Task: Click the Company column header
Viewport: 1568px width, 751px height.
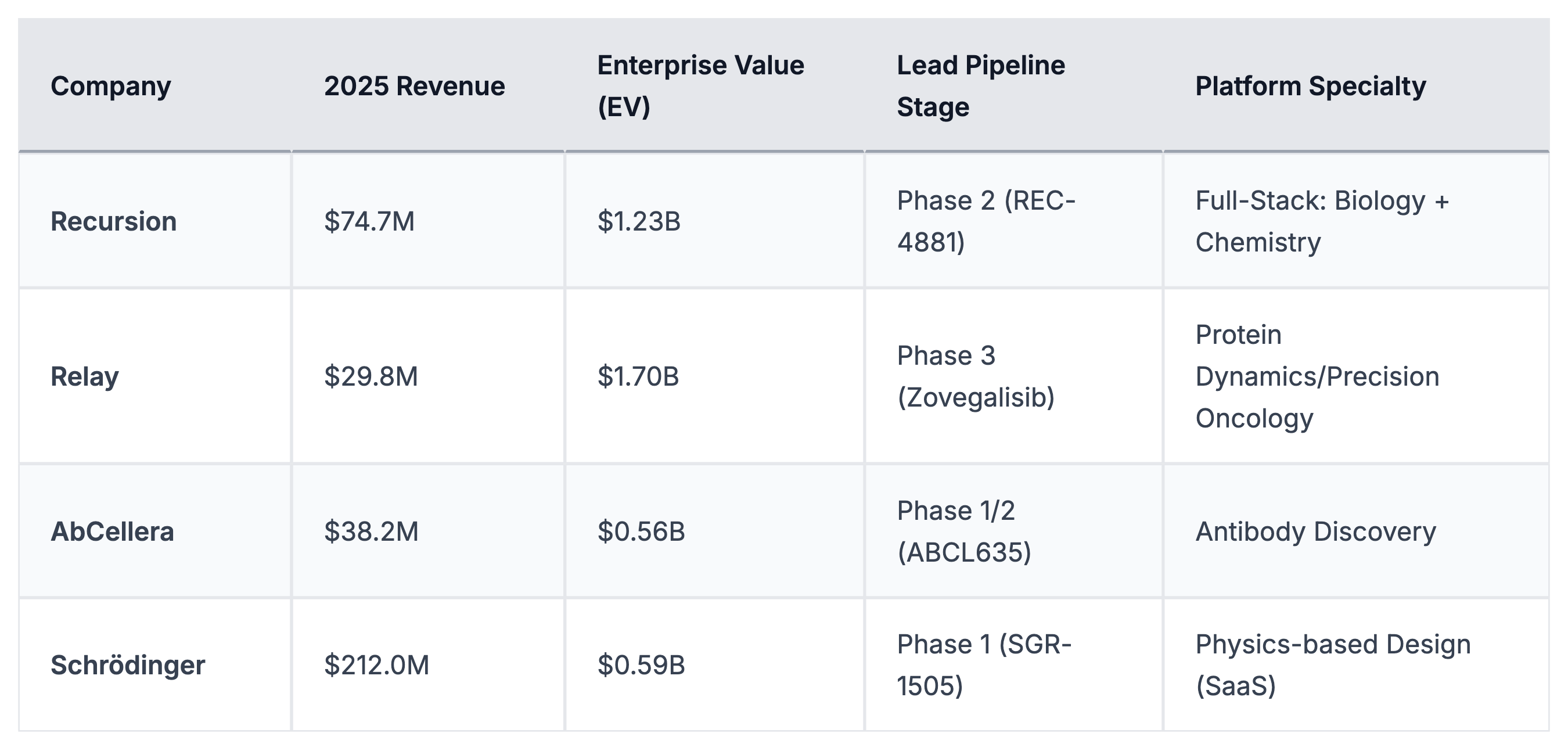Action: [111, 86]
